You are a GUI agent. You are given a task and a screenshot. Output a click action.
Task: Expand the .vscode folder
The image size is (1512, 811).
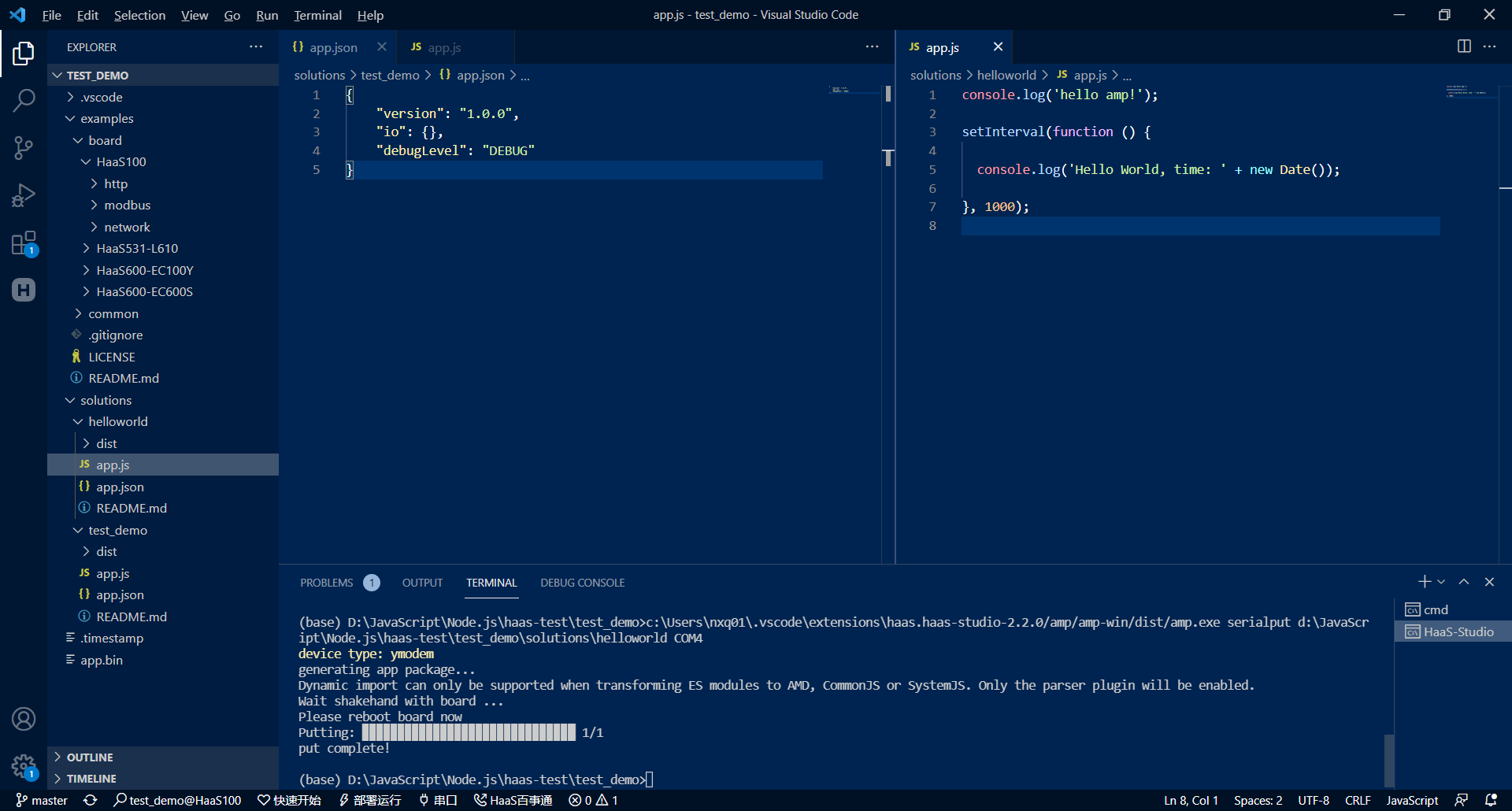pos(163,97)
